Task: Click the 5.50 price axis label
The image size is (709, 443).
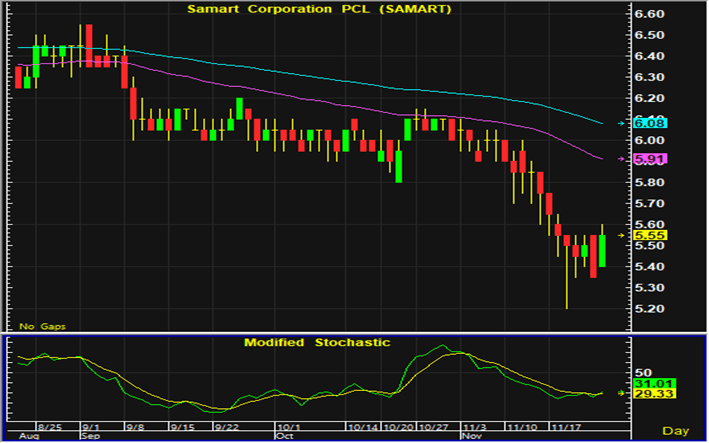Action: point(650,245)
